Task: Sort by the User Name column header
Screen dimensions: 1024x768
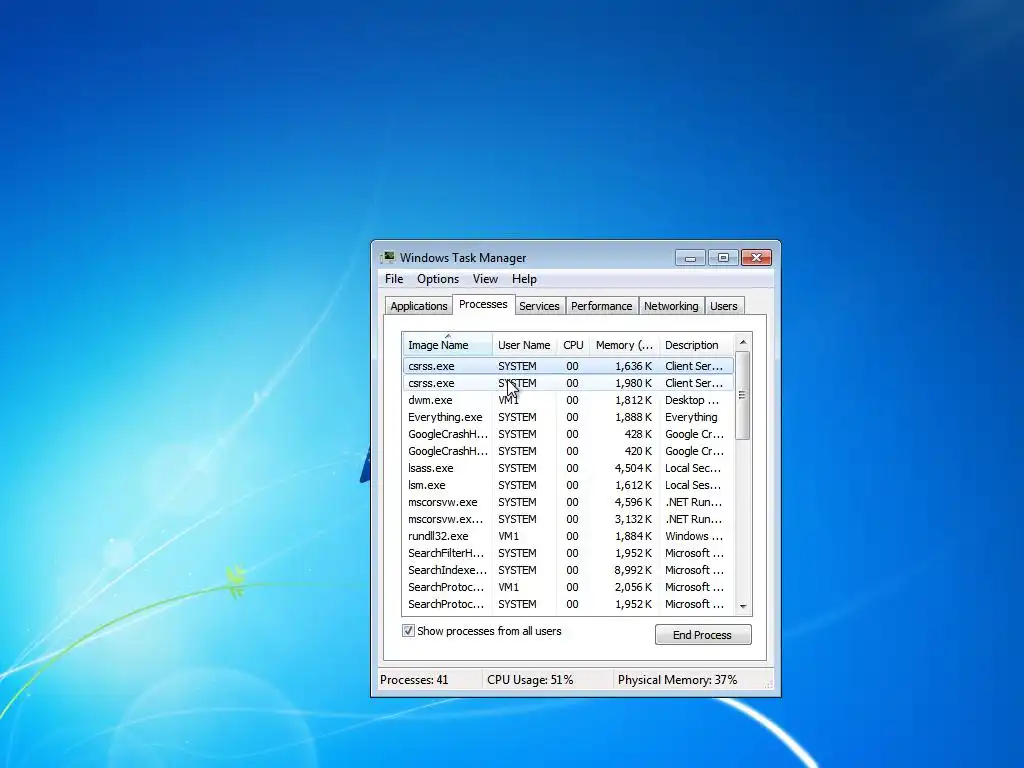Action: (524, 345)
